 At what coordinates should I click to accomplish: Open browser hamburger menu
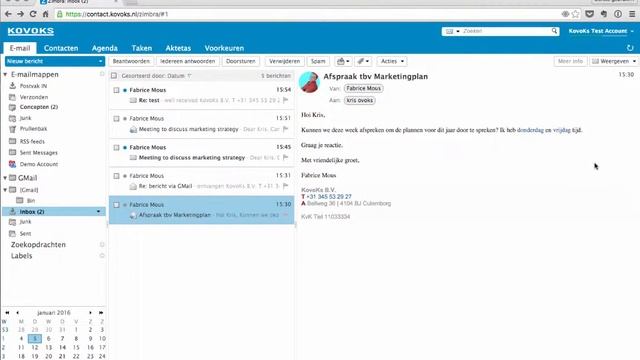pos(632,14)
